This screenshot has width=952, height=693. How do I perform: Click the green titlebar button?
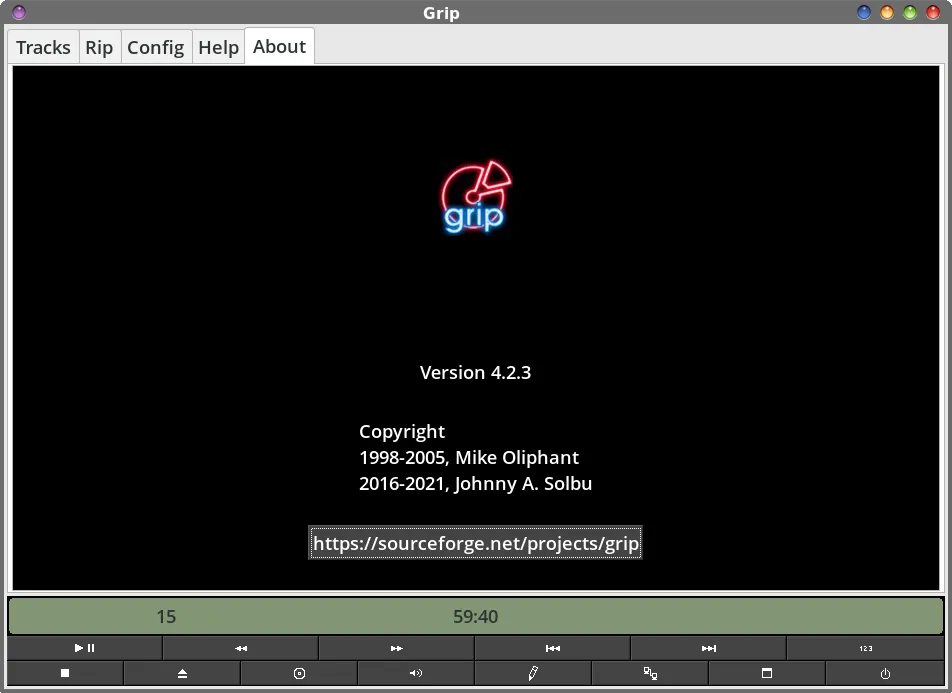coord(910,12)
